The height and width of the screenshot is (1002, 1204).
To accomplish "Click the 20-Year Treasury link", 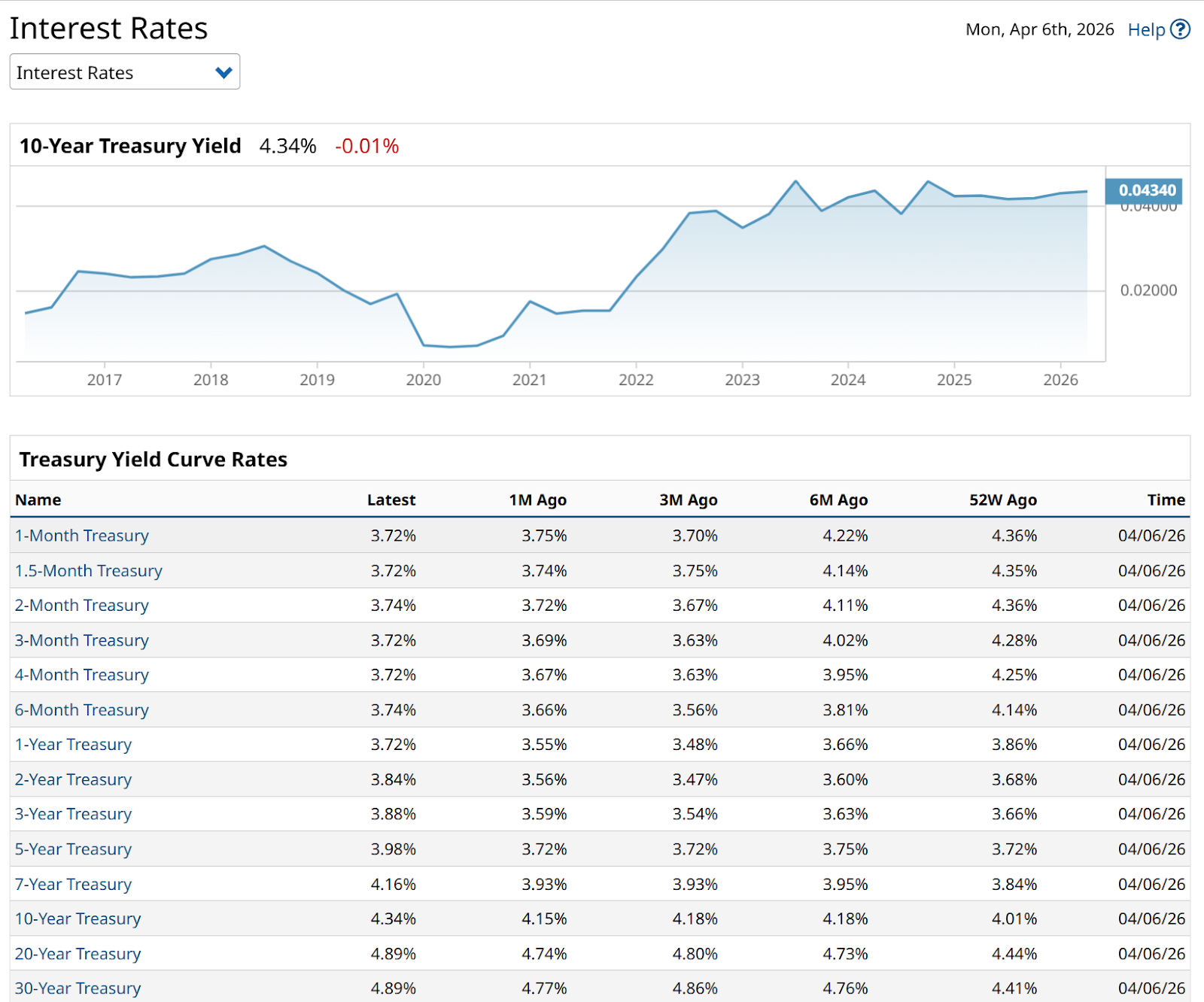I will (x=78, y=954).
